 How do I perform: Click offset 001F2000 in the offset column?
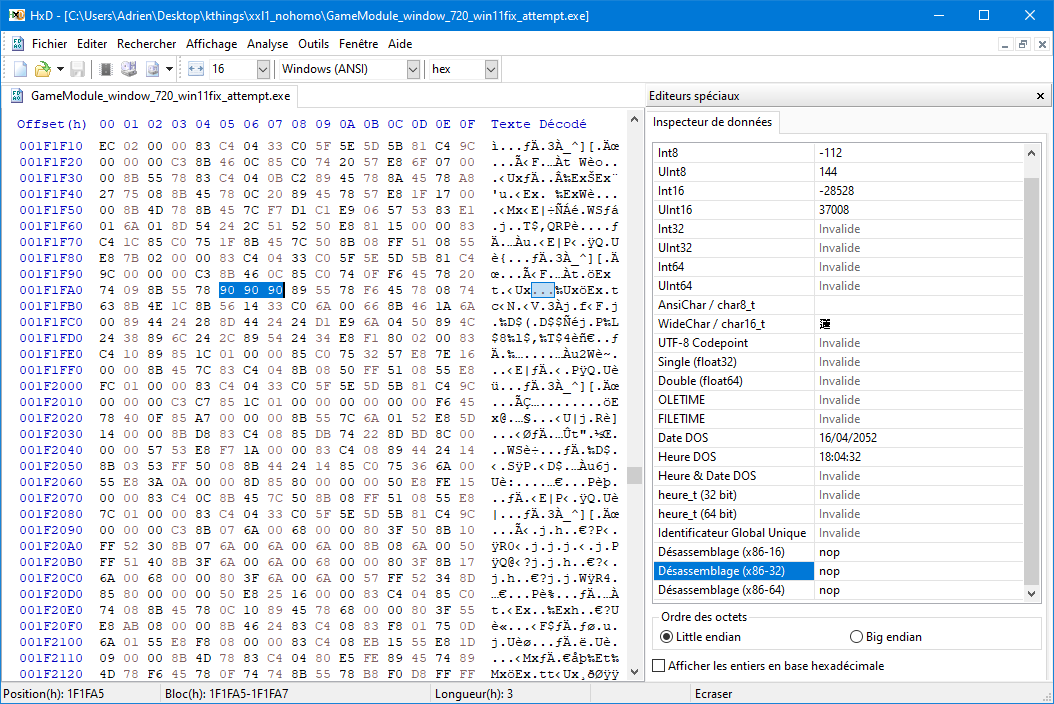pyautogui.click(x=51, y=386)
